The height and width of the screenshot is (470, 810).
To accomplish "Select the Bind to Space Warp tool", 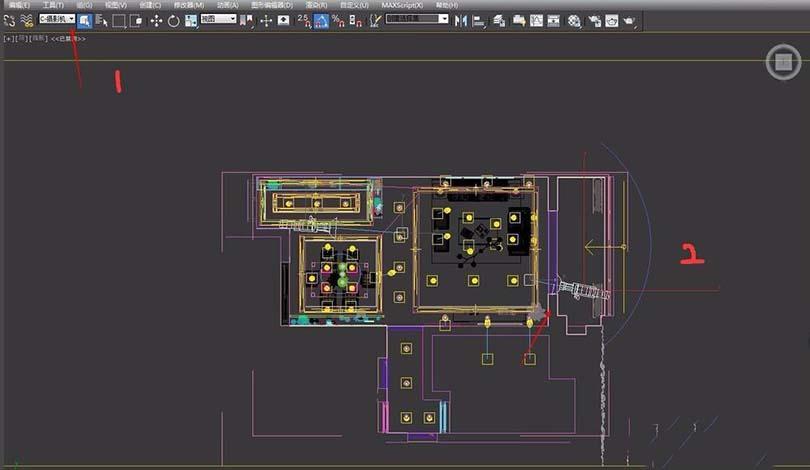I will 26,21.
